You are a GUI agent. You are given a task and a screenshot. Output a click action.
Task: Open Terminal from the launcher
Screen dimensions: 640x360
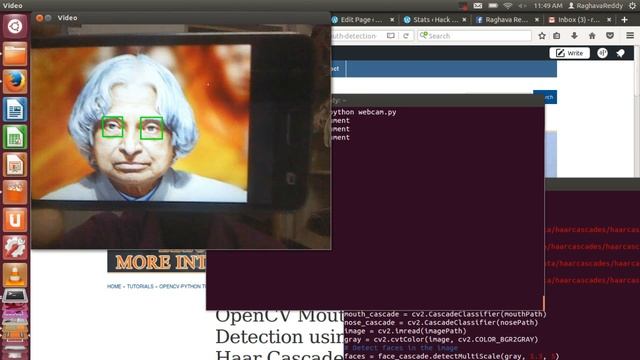[15, 296]
